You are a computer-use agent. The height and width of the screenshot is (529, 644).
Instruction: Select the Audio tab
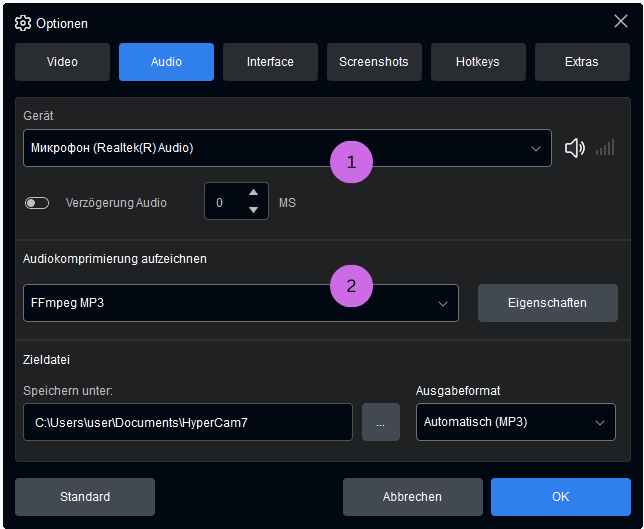(x=166, y=62)
